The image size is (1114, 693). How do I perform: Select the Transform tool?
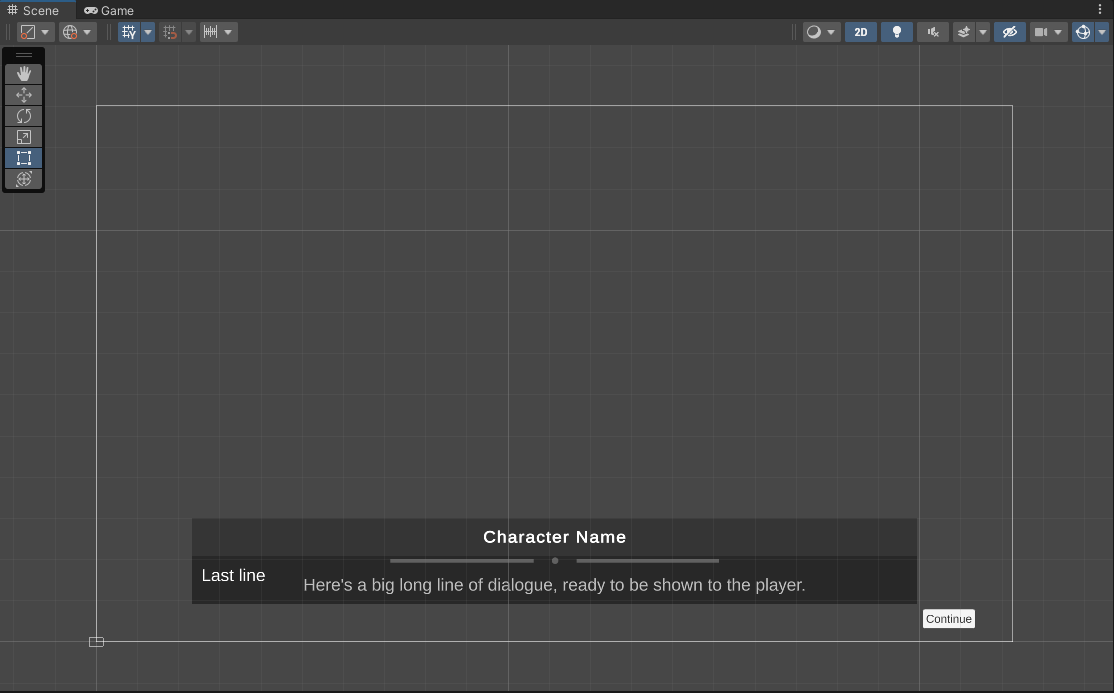24,179
